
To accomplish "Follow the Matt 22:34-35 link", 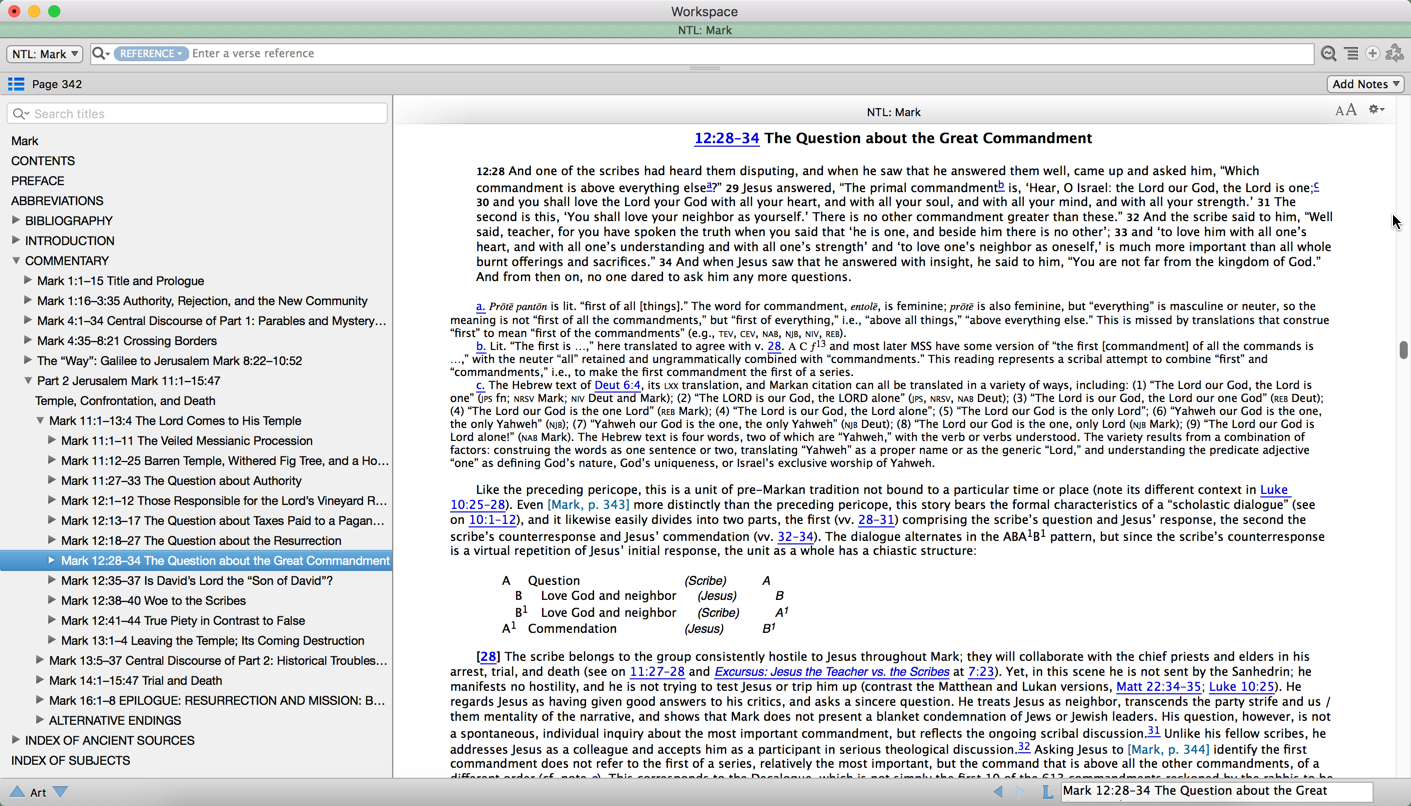I will (x=1158, y=687).
